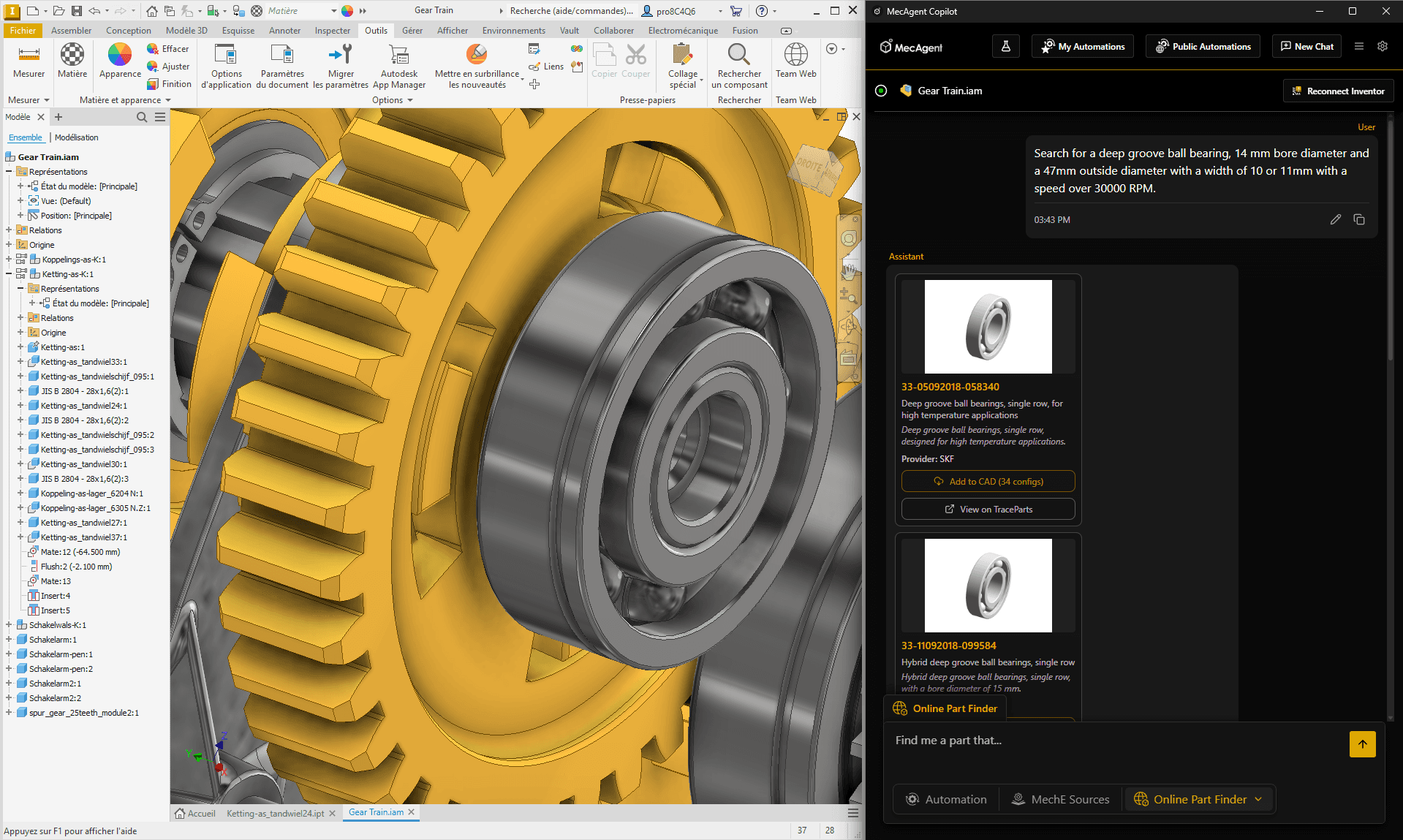Open the Apparence color wheel
Viewport: 1403px width, 840px height.
pos(120,61)
